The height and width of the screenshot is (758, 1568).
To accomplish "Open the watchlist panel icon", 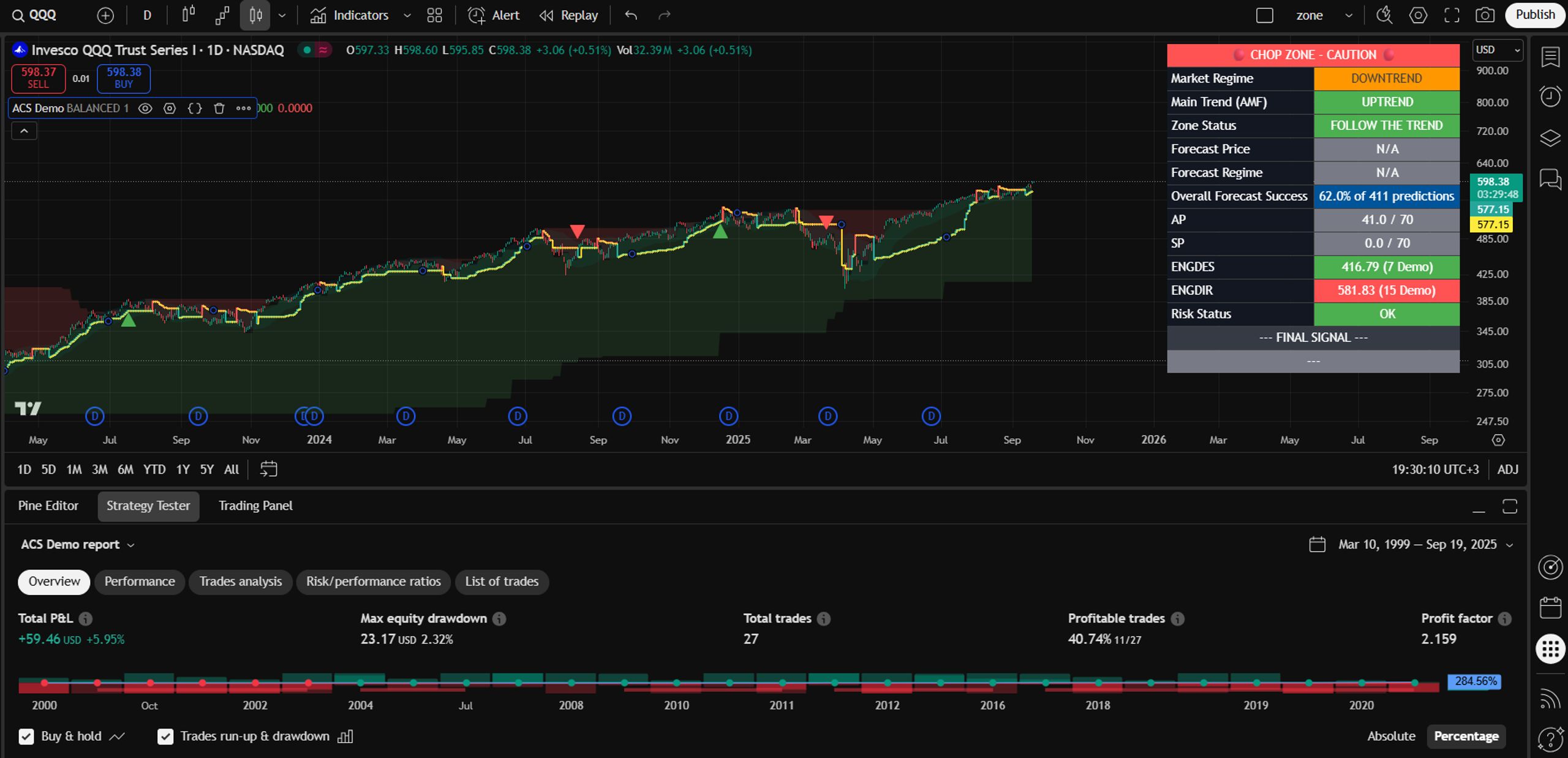I will coord(1550,57).
